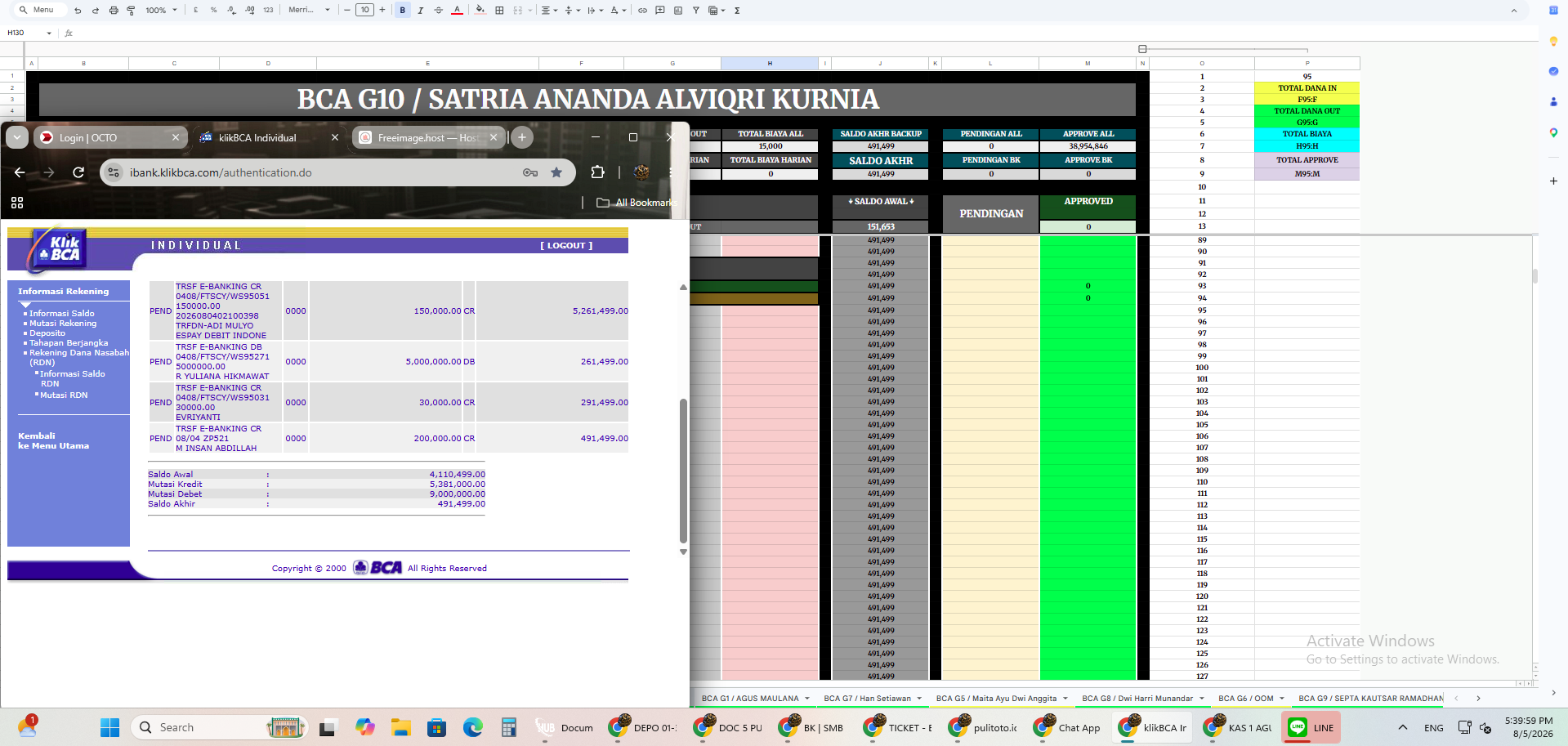The width and height of the screenshot is (1568, 746).
Task: Open the cell fill color picker
Action: [480, 11]
